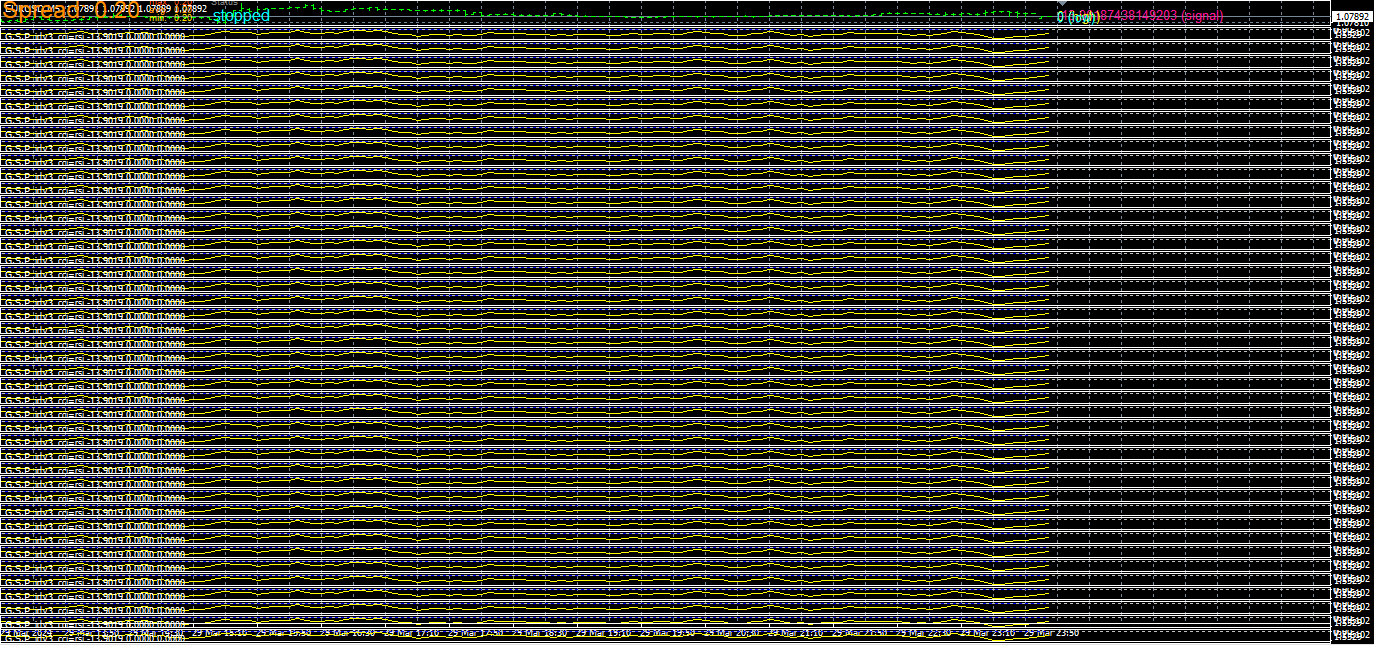This screenshot has height=645, width=1374.
Task: Click the '29 Mar 19:10' time axis label
Action: (606, 633)
